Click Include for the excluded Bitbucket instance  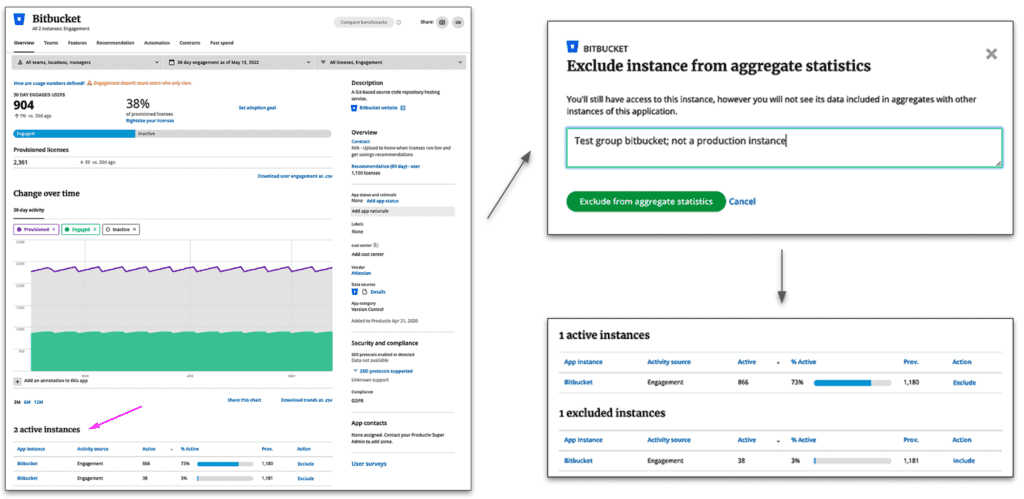963,460
